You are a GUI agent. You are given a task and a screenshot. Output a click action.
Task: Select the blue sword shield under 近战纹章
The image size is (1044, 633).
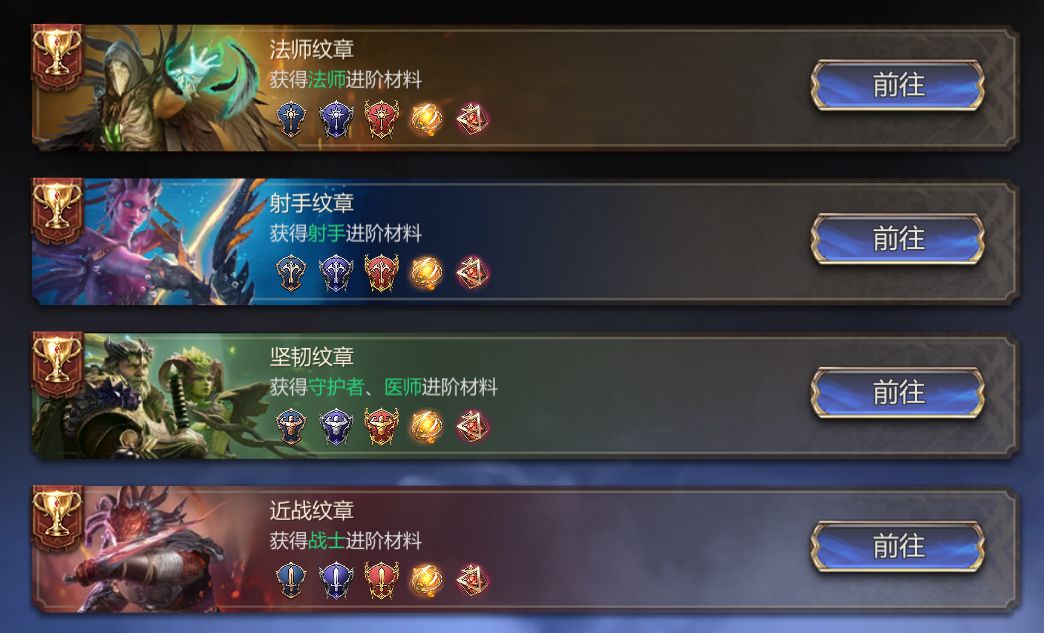pos(291,580)
